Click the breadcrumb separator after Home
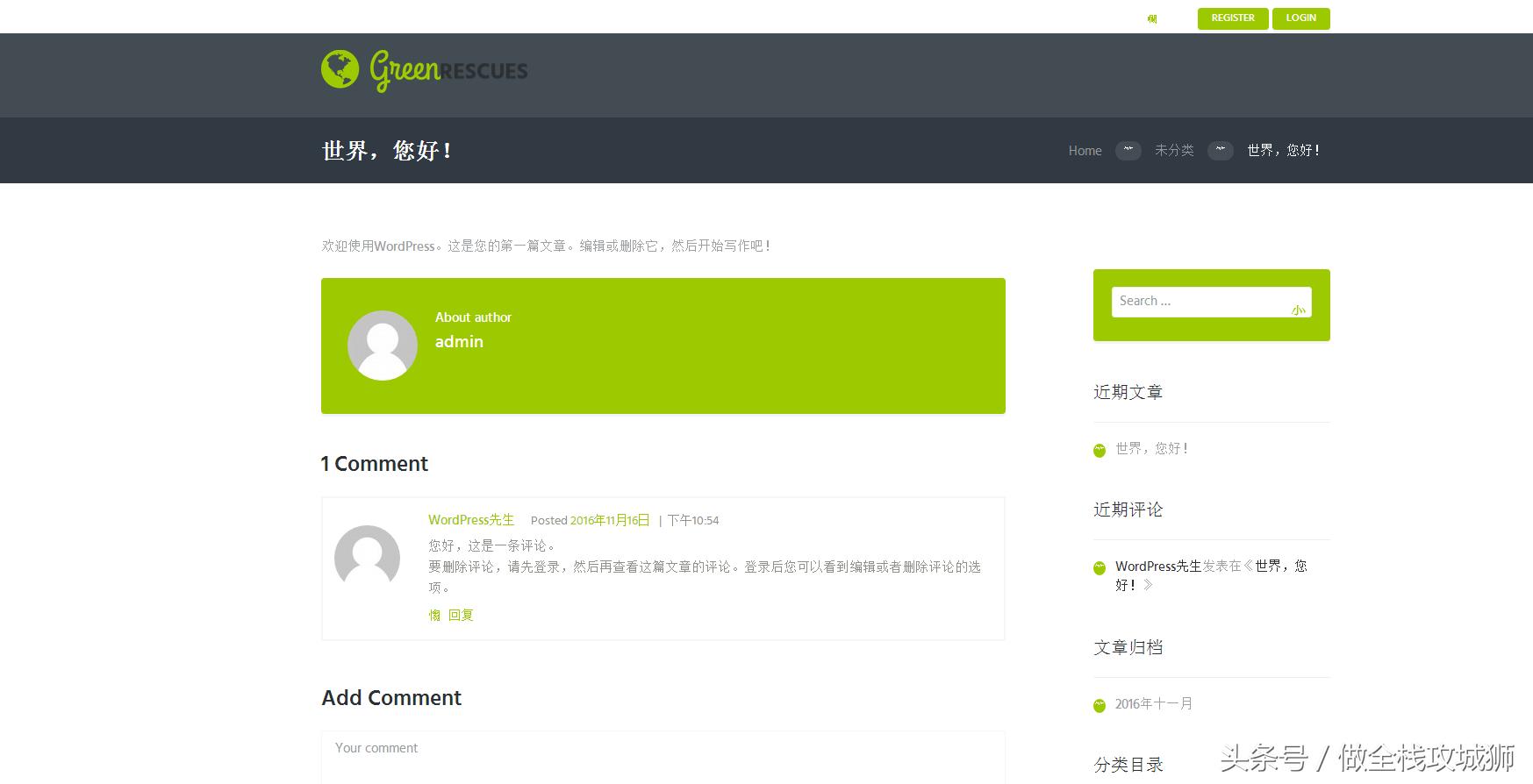The image size is (1533, 784). (x=1128, y=151)
